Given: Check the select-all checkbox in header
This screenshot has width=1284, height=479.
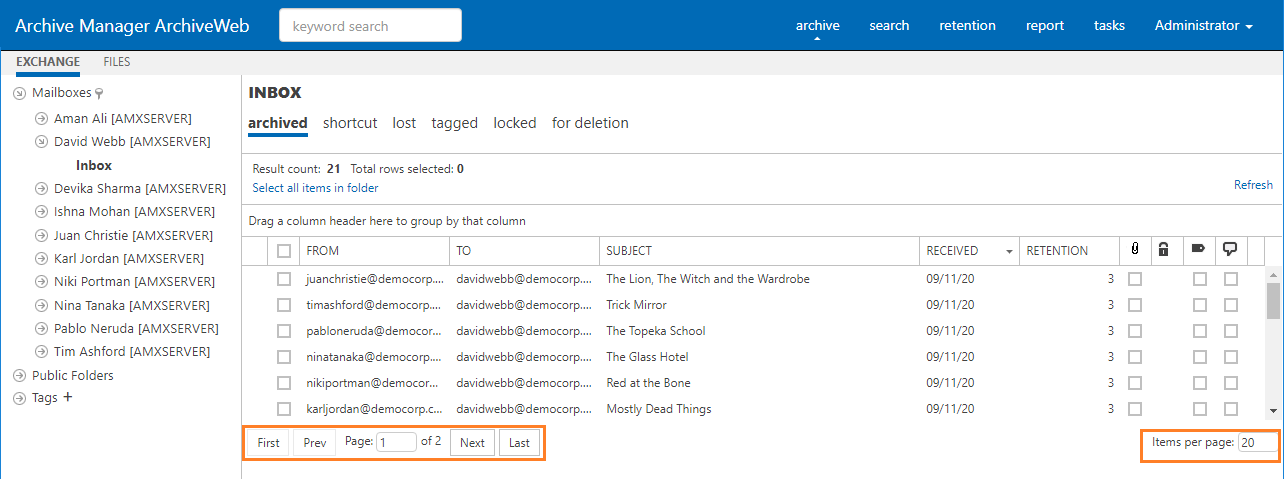Looking at the screenshot, I should pos(284,251).
